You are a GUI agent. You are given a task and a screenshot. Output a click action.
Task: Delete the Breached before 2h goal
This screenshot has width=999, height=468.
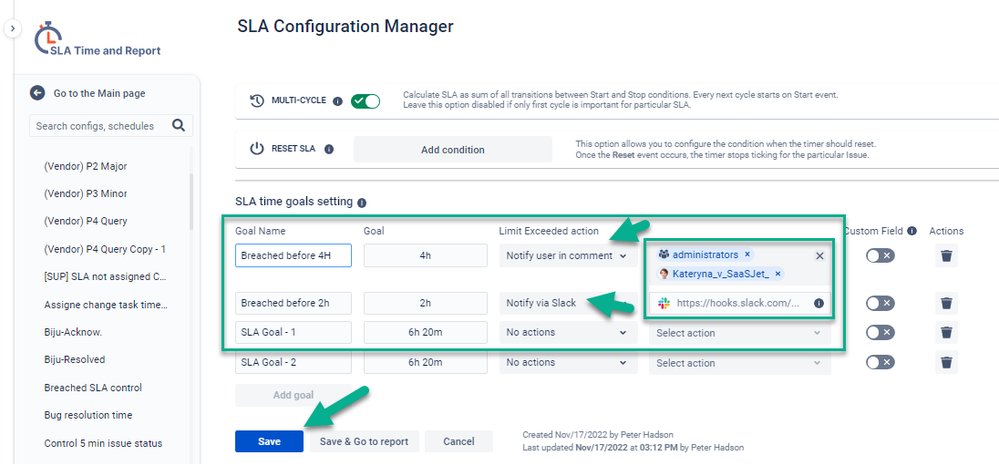tap(947, 303)
